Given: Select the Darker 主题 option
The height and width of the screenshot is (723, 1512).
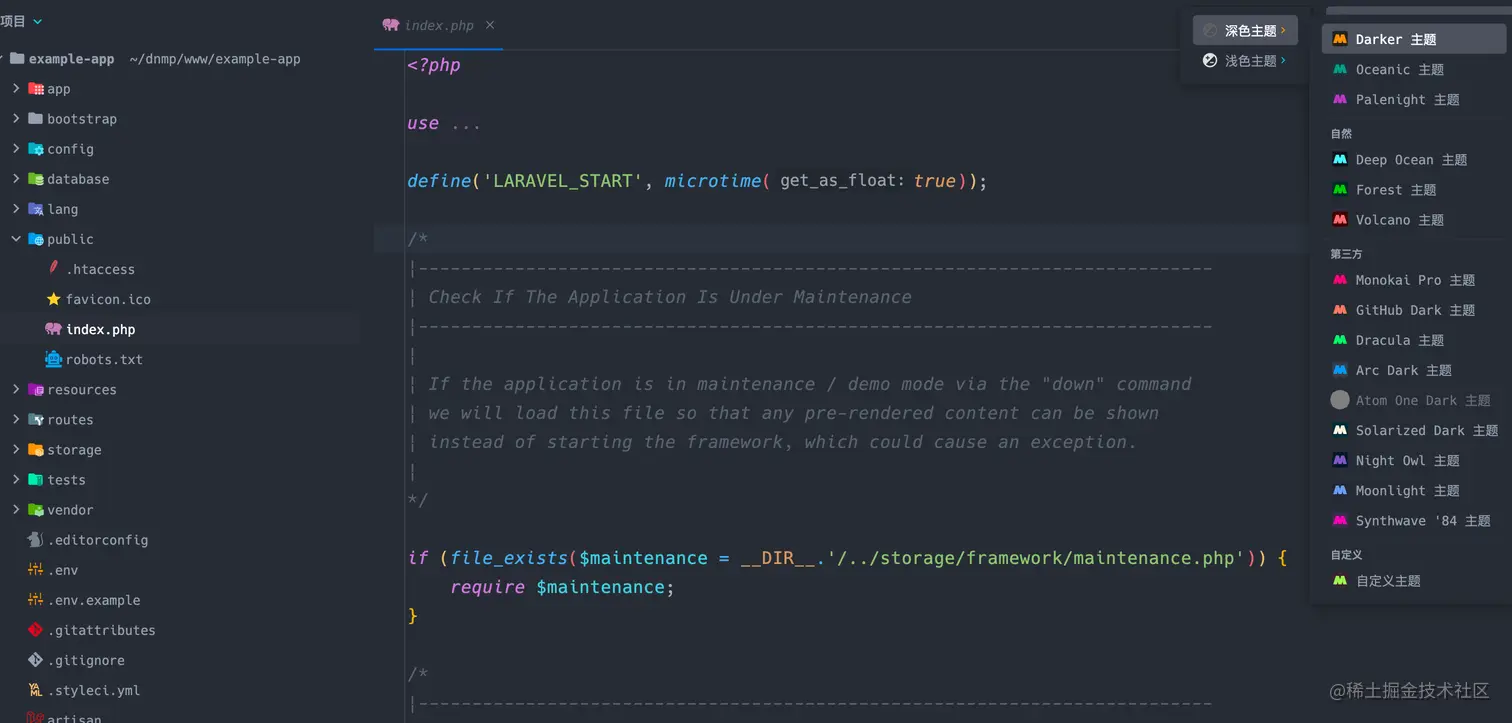Looking at the screenshot, I should point(1414,39).
